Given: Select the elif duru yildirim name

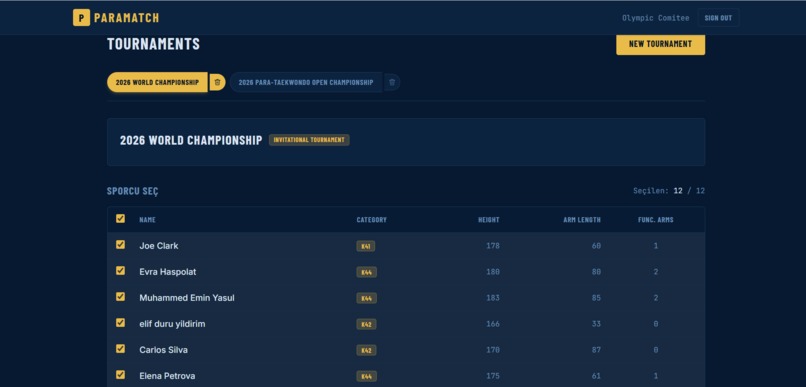Looking at the screenshot, I should coord(172,324).
